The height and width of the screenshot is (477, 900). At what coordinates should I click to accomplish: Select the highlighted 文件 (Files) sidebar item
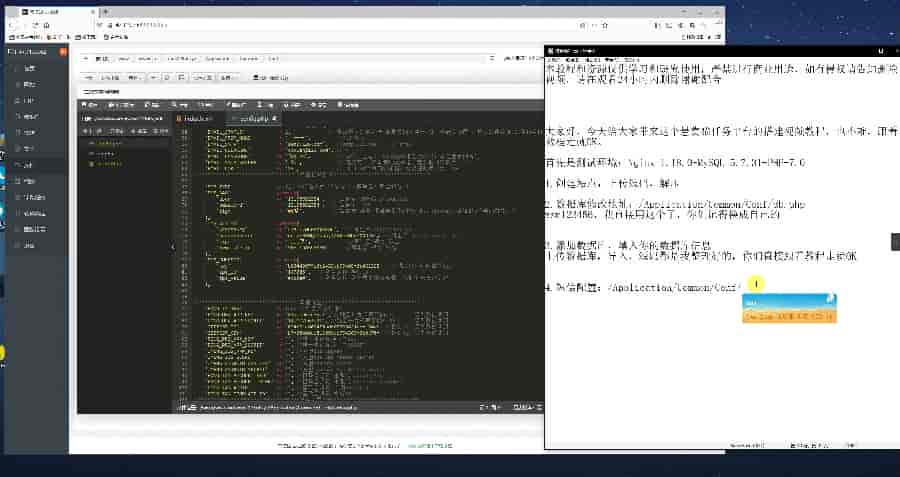[x=30, y=165]
